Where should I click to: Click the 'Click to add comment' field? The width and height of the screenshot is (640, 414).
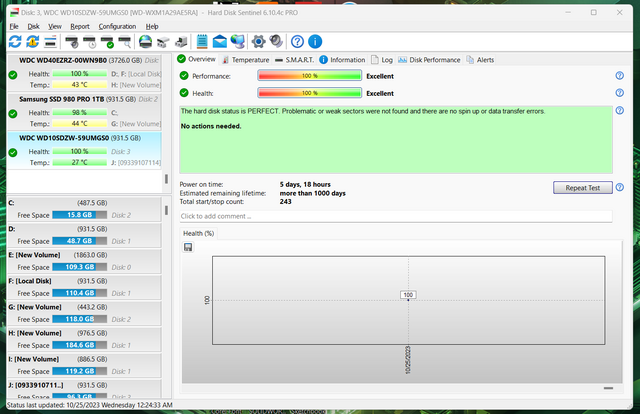click(x=395, y=216)
